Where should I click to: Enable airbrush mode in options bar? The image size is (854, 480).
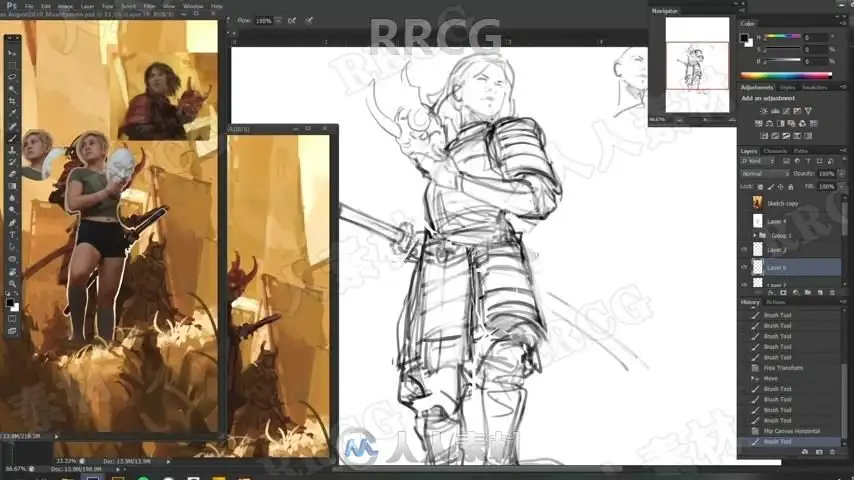[292, 21]
